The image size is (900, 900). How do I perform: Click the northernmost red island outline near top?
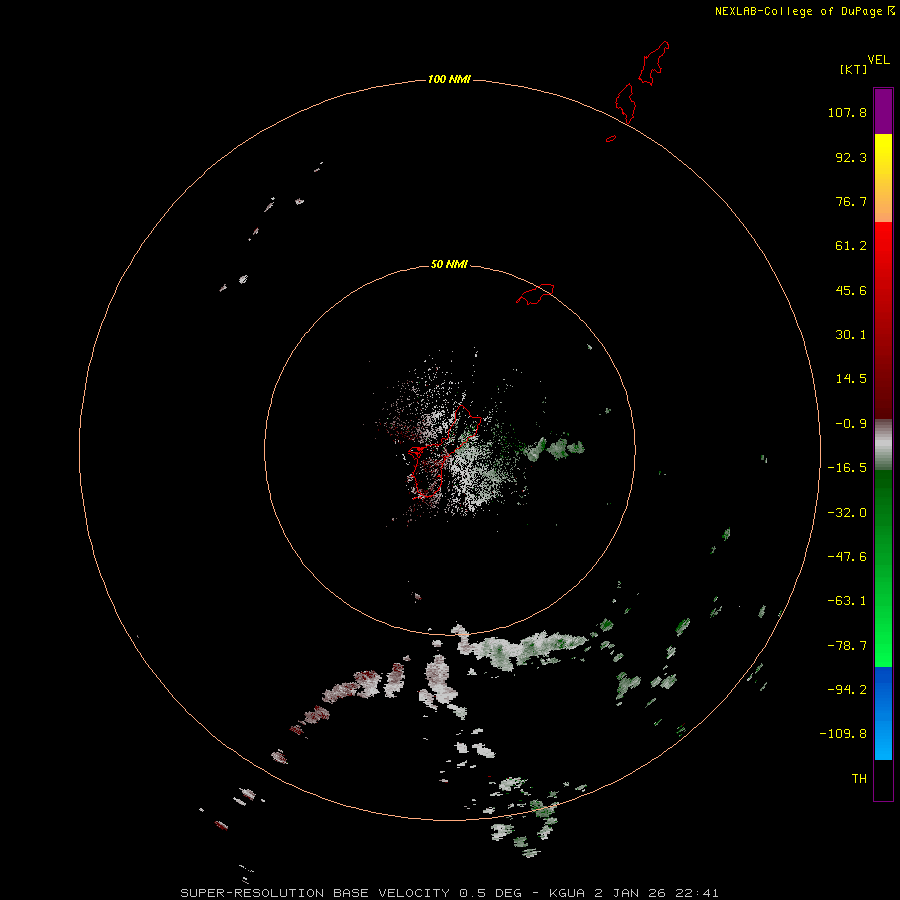[653, 63]
